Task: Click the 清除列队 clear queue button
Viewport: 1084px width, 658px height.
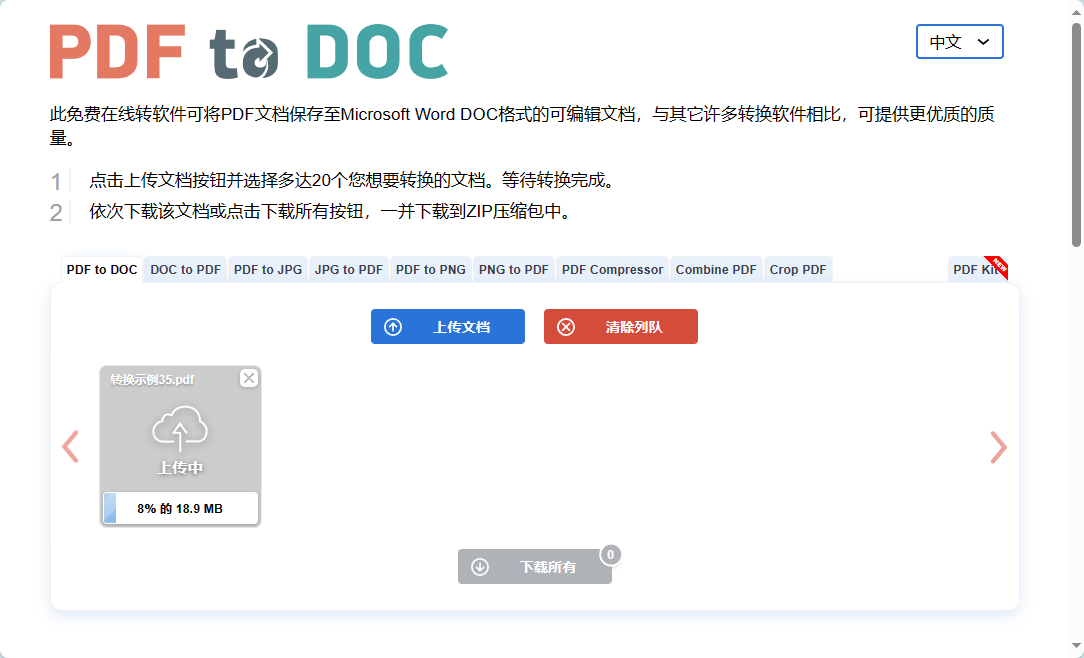Action: click(620, 326)
